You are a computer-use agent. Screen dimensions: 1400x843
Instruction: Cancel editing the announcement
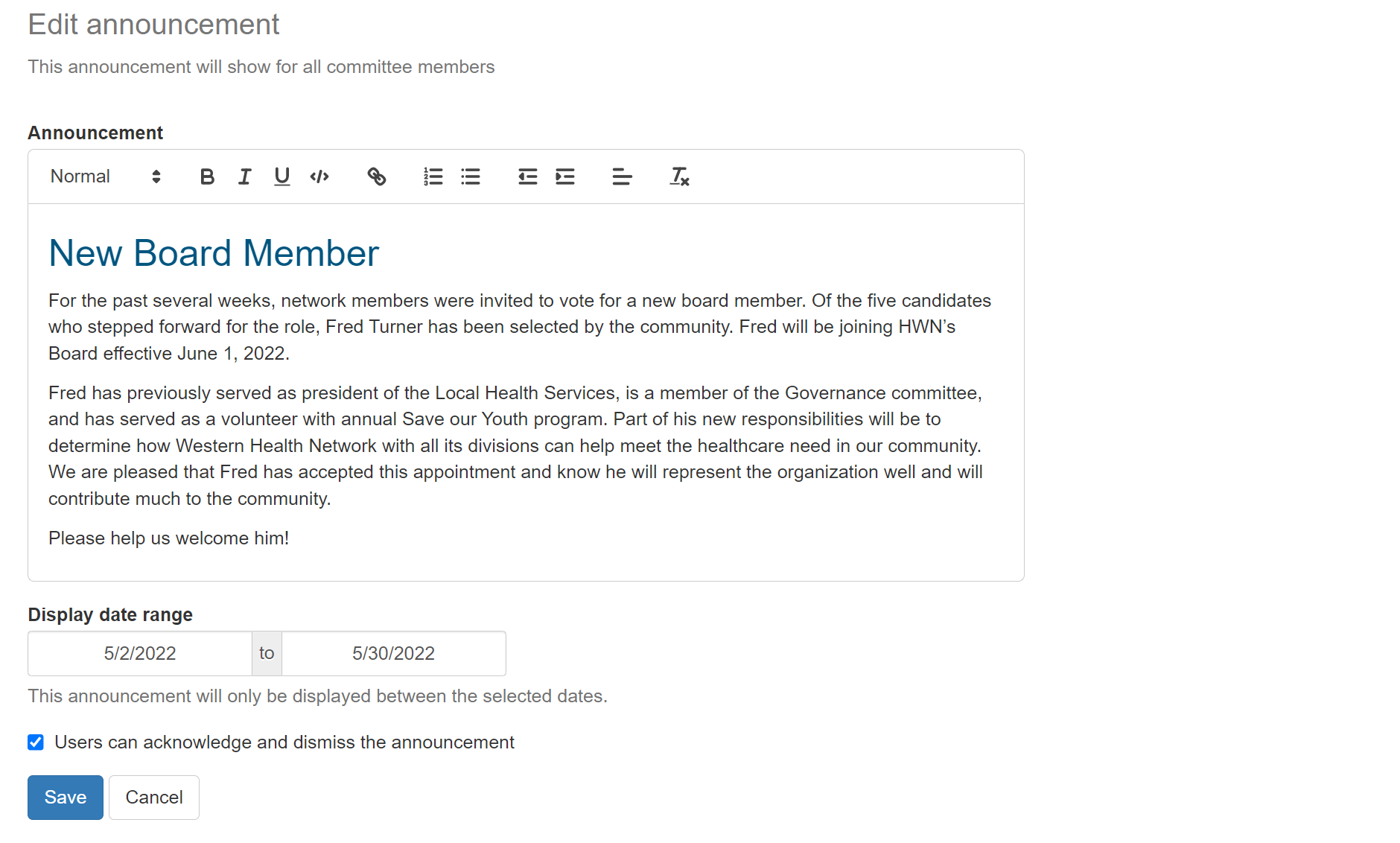[154, 798]
